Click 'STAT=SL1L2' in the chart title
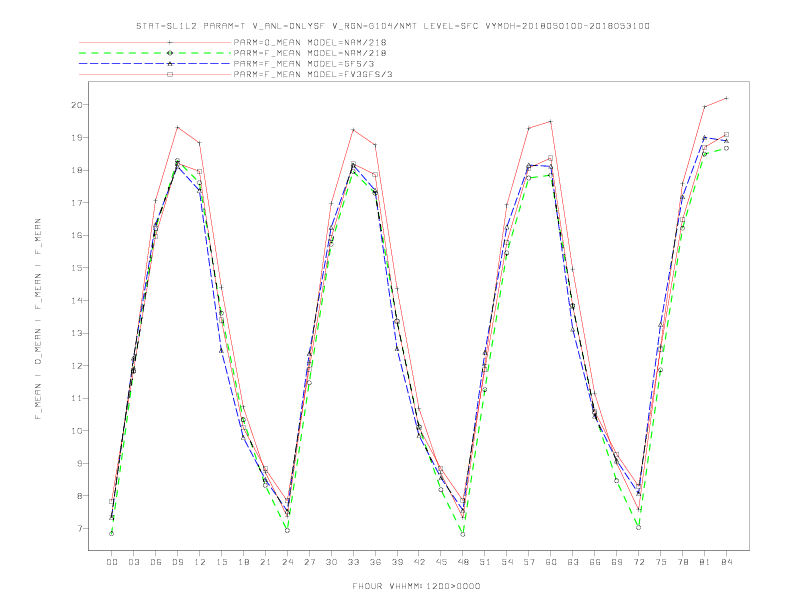This screenshot has height=612, width=792. (167, 26)
